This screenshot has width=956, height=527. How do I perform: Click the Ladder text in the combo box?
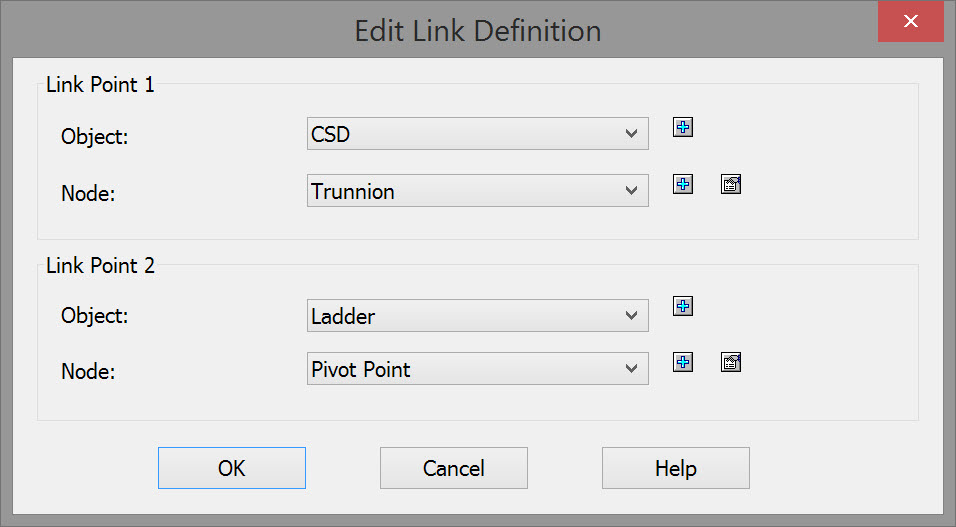[343, 317]
